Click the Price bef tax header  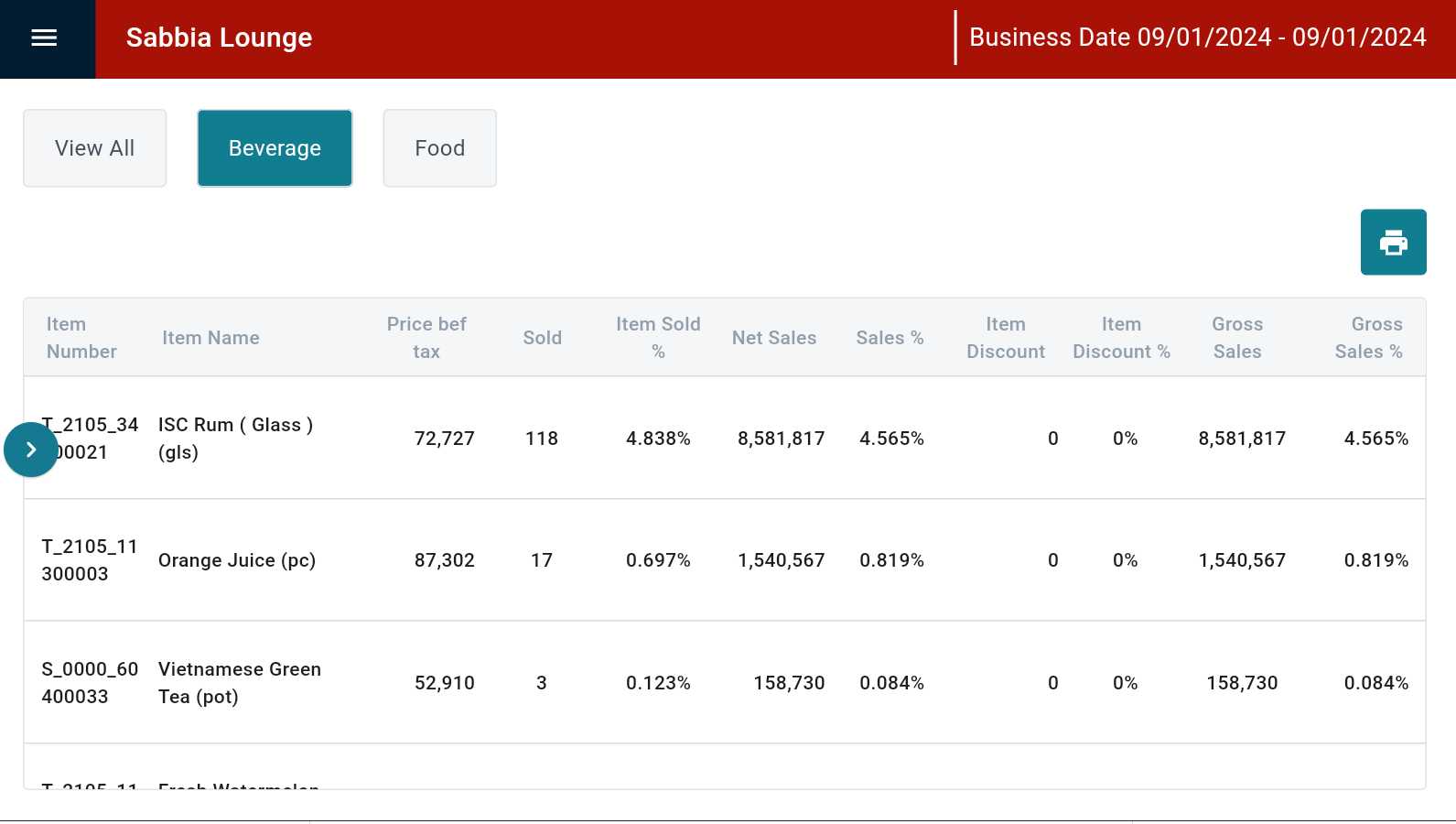tap(426, 338)
